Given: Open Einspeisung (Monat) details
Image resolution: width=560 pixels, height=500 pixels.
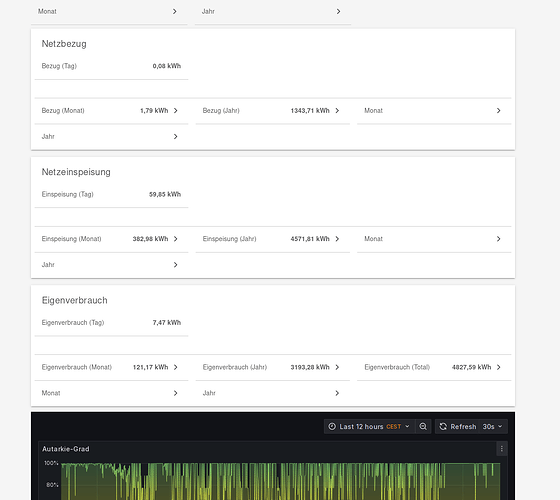Looking at the screenshot, I should point(111,239).
